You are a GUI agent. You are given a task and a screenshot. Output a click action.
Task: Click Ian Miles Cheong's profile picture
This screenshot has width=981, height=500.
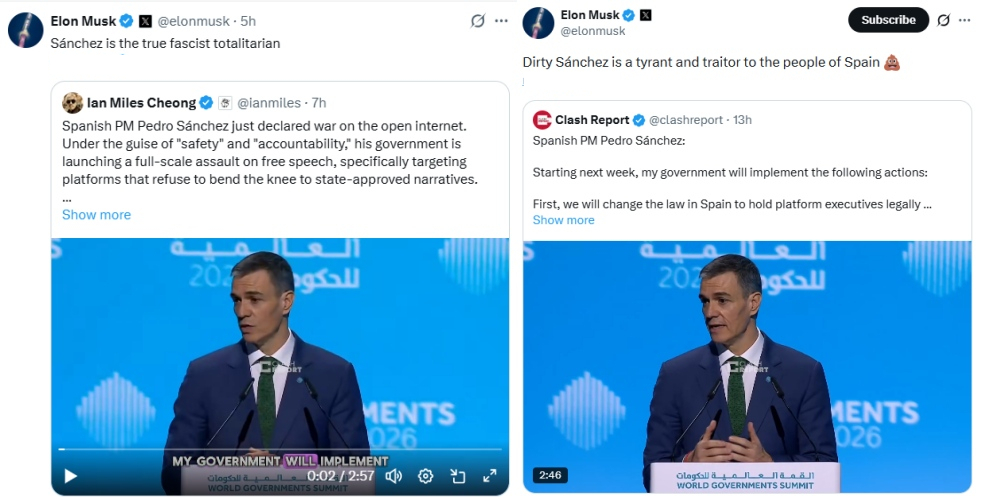pos(72,103)
